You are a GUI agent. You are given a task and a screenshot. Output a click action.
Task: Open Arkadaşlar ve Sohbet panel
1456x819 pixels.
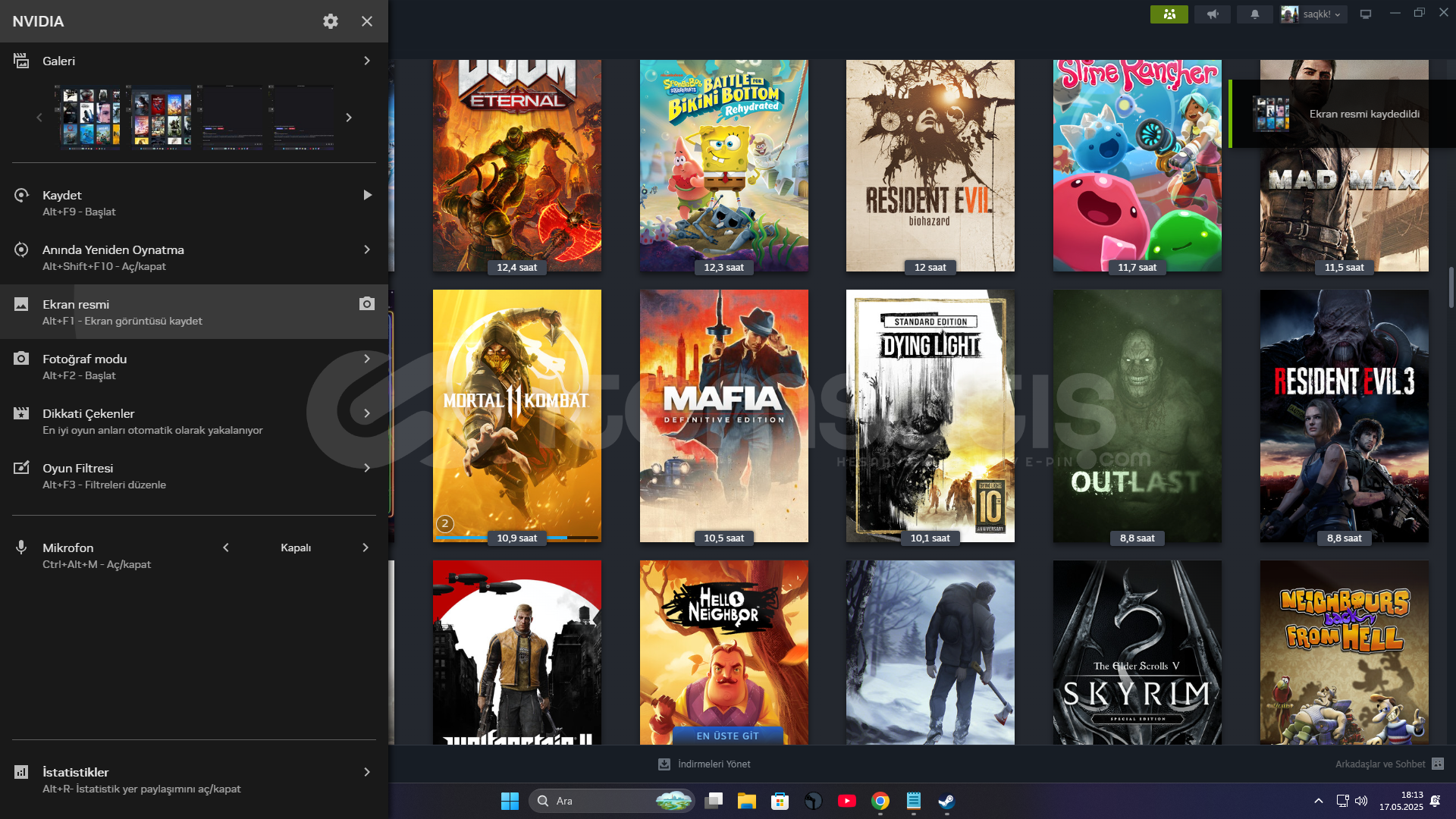click(x=1390, y=764)
